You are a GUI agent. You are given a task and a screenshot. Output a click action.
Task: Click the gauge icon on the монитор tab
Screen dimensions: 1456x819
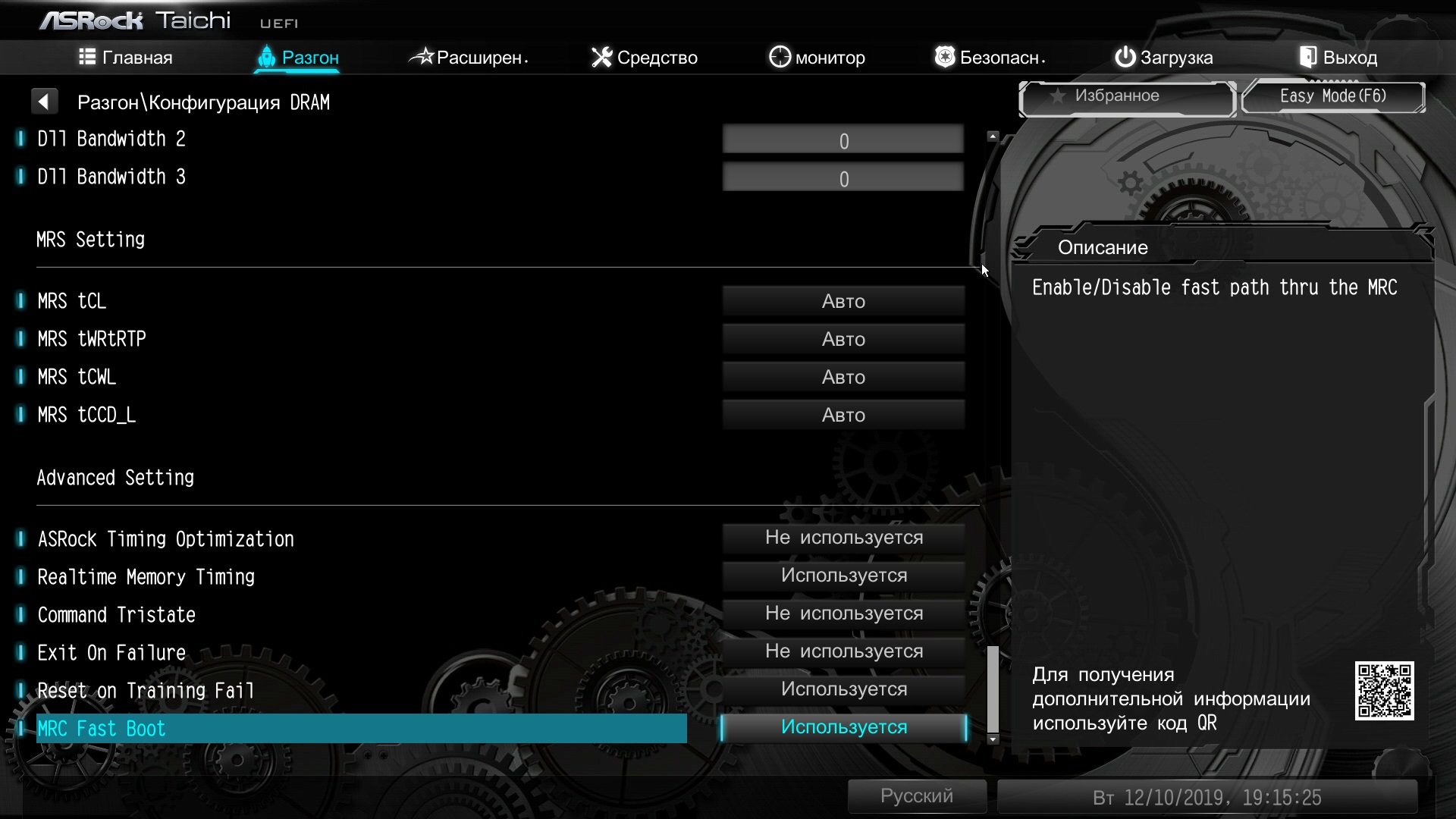click(780, 57)
